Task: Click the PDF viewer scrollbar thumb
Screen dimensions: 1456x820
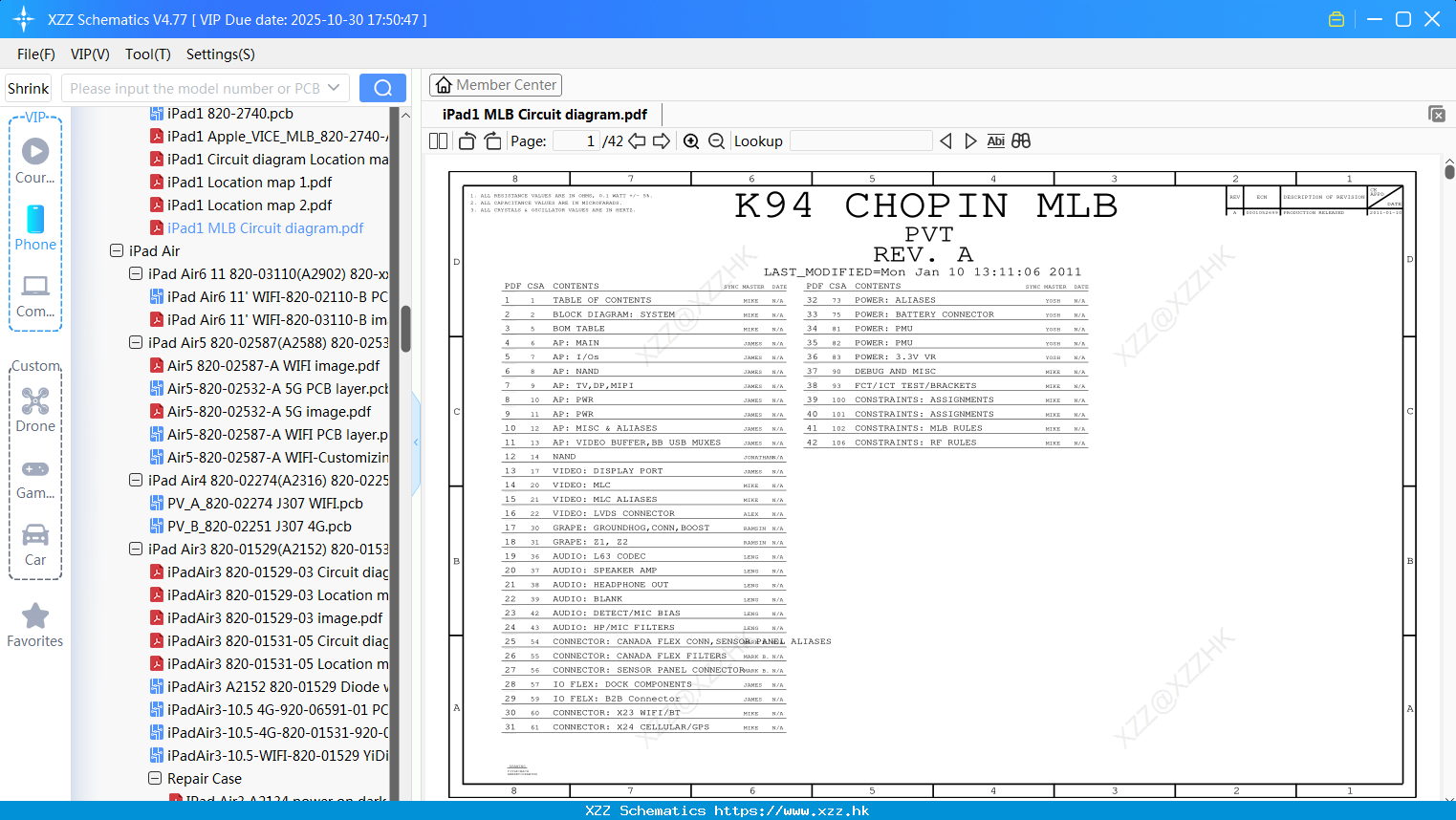Action: [1449, 172]
